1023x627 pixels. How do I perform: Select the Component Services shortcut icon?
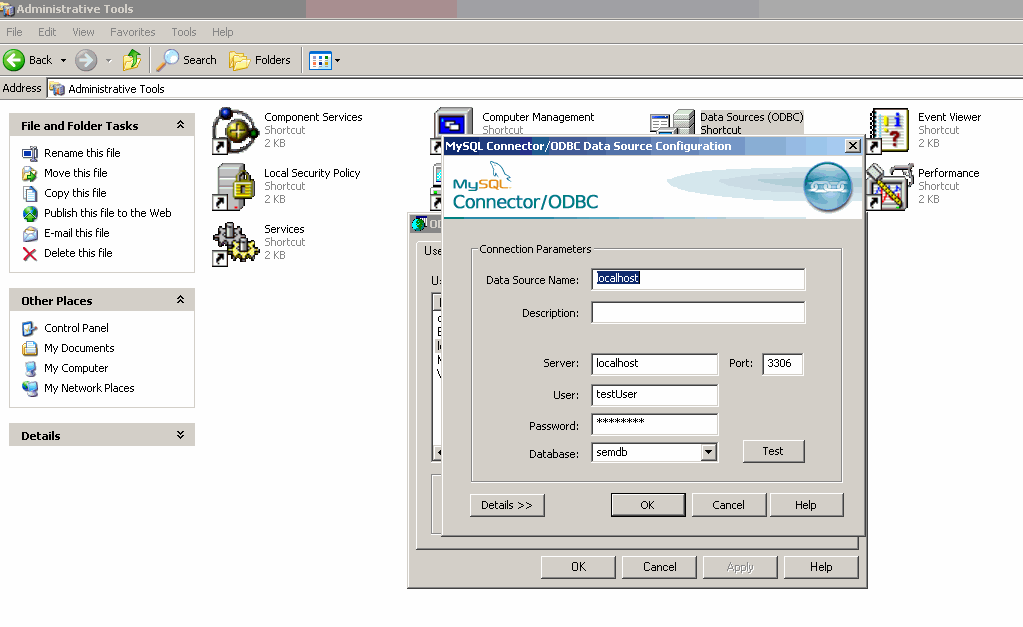point(236,130)
